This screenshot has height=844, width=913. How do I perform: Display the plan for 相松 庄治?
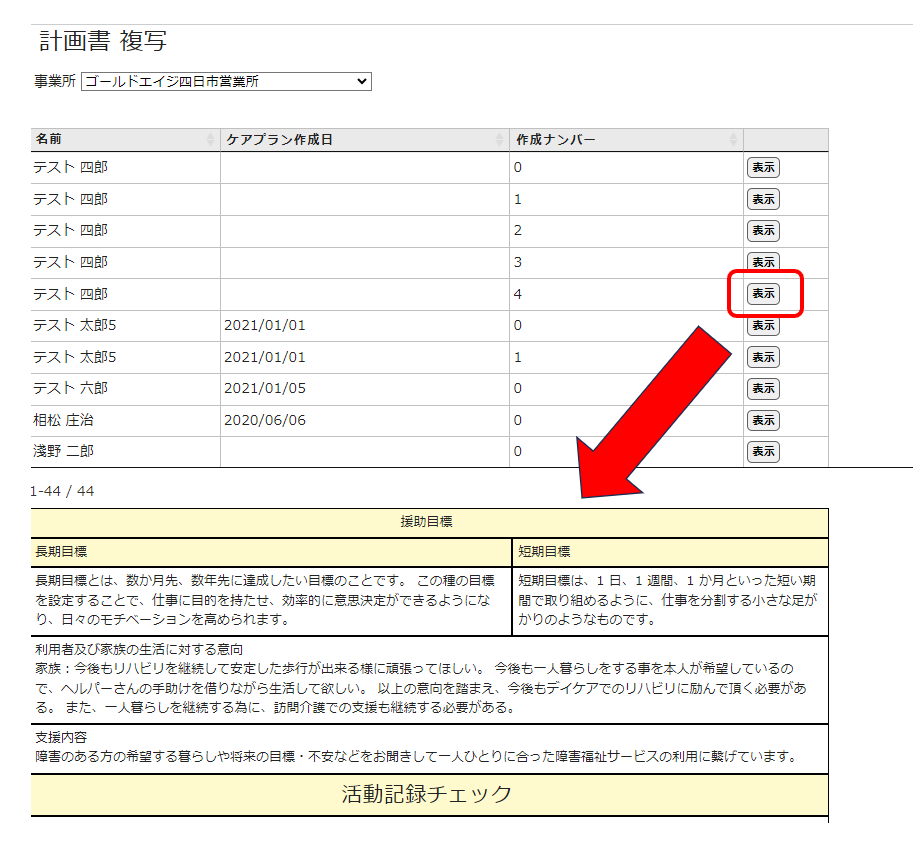(x=763, y=420)
